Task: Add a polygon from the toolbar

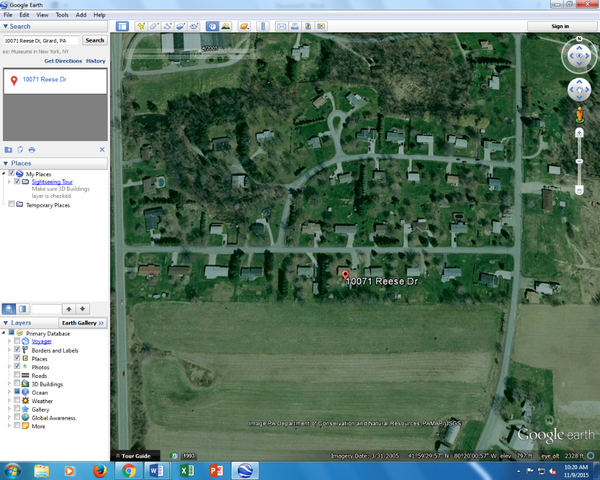Action: click(x=154, y=26)
